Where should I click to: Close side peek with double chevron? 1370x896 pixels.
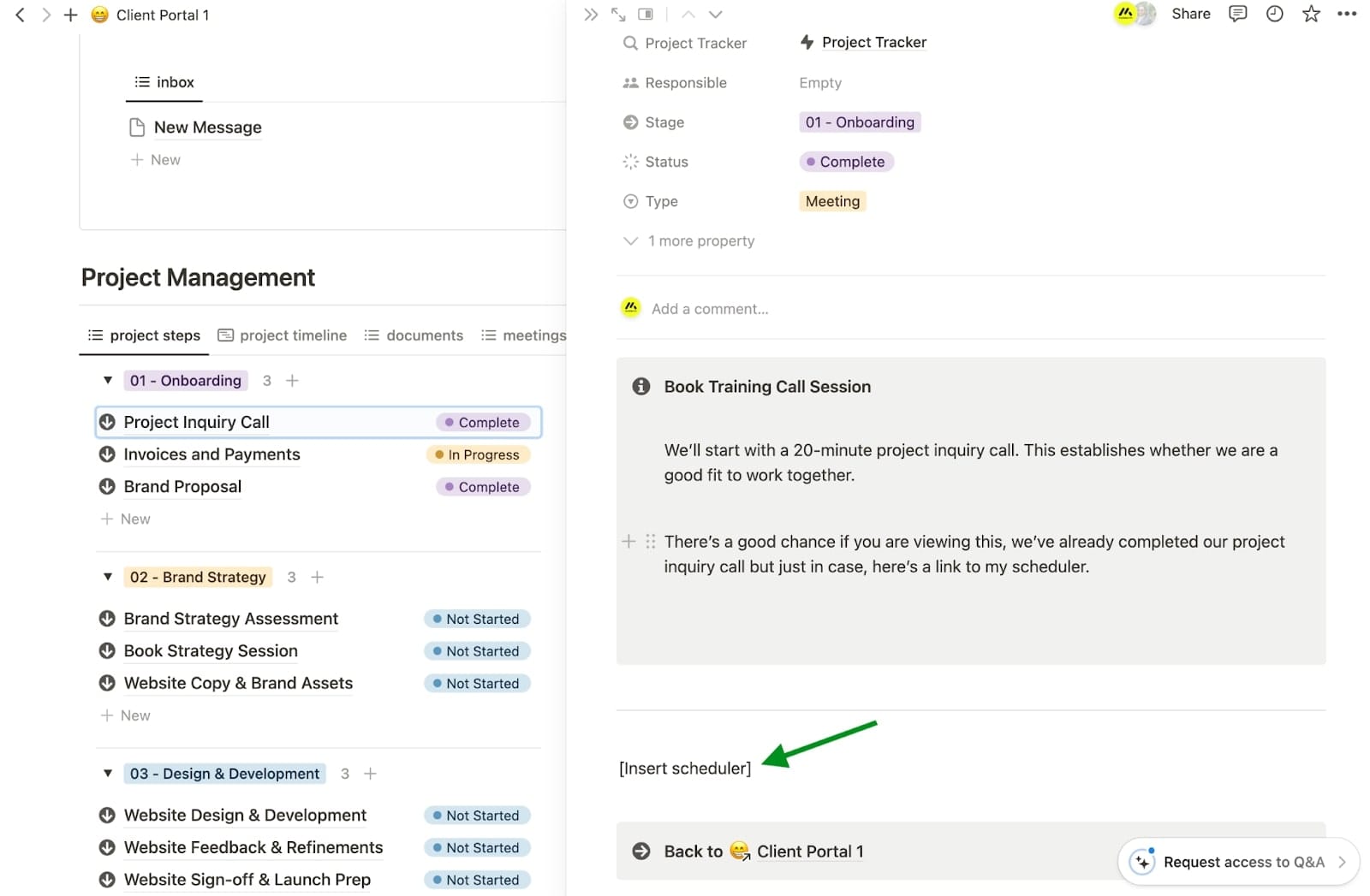pos(590,15)
